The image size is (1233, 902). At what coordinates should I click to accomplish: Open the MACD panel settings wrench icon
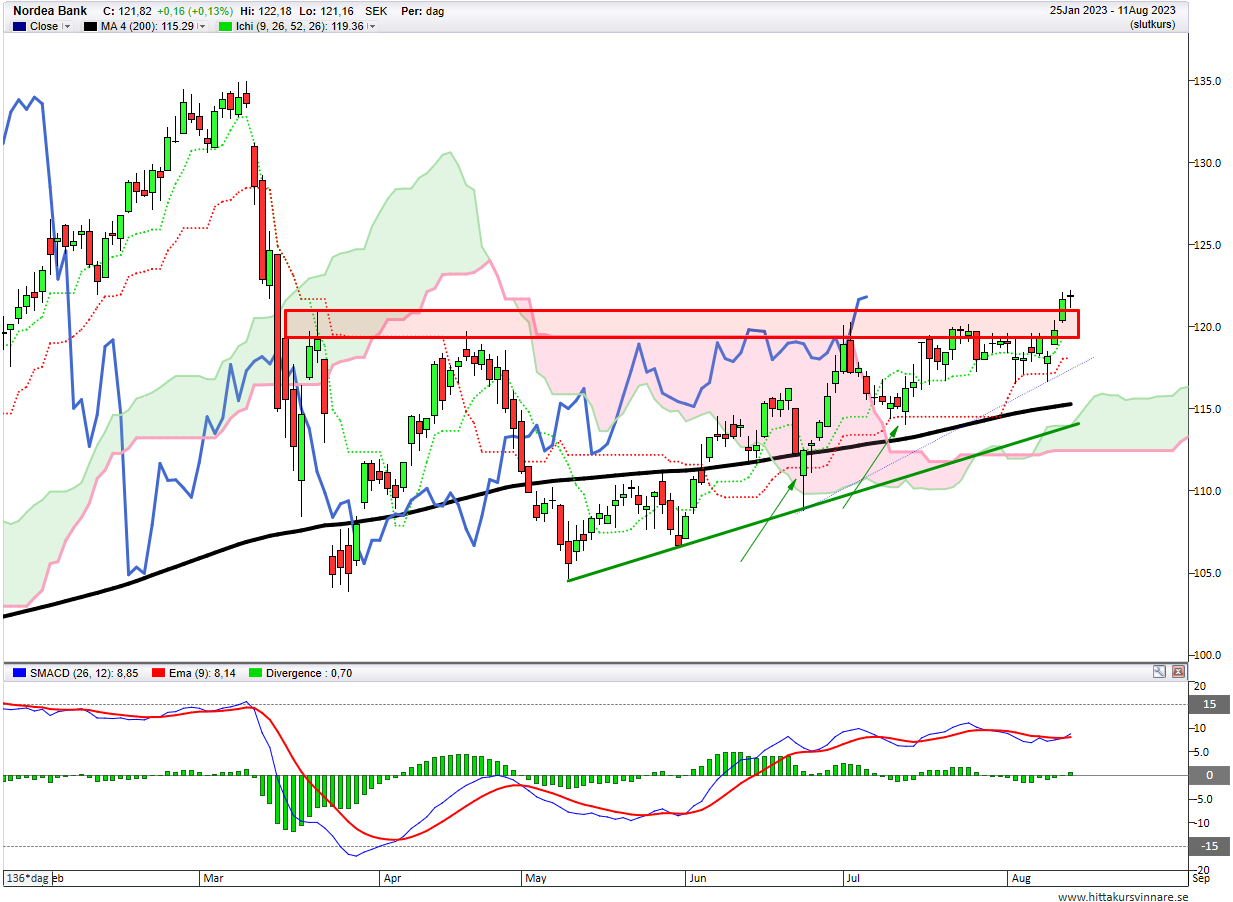1159,672
